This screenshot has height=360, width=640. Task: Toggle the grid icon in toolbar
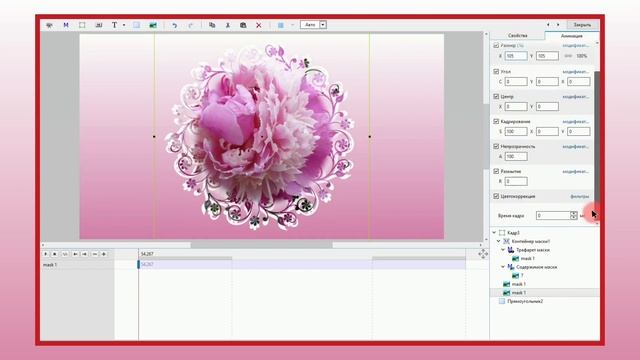(281, 25)
